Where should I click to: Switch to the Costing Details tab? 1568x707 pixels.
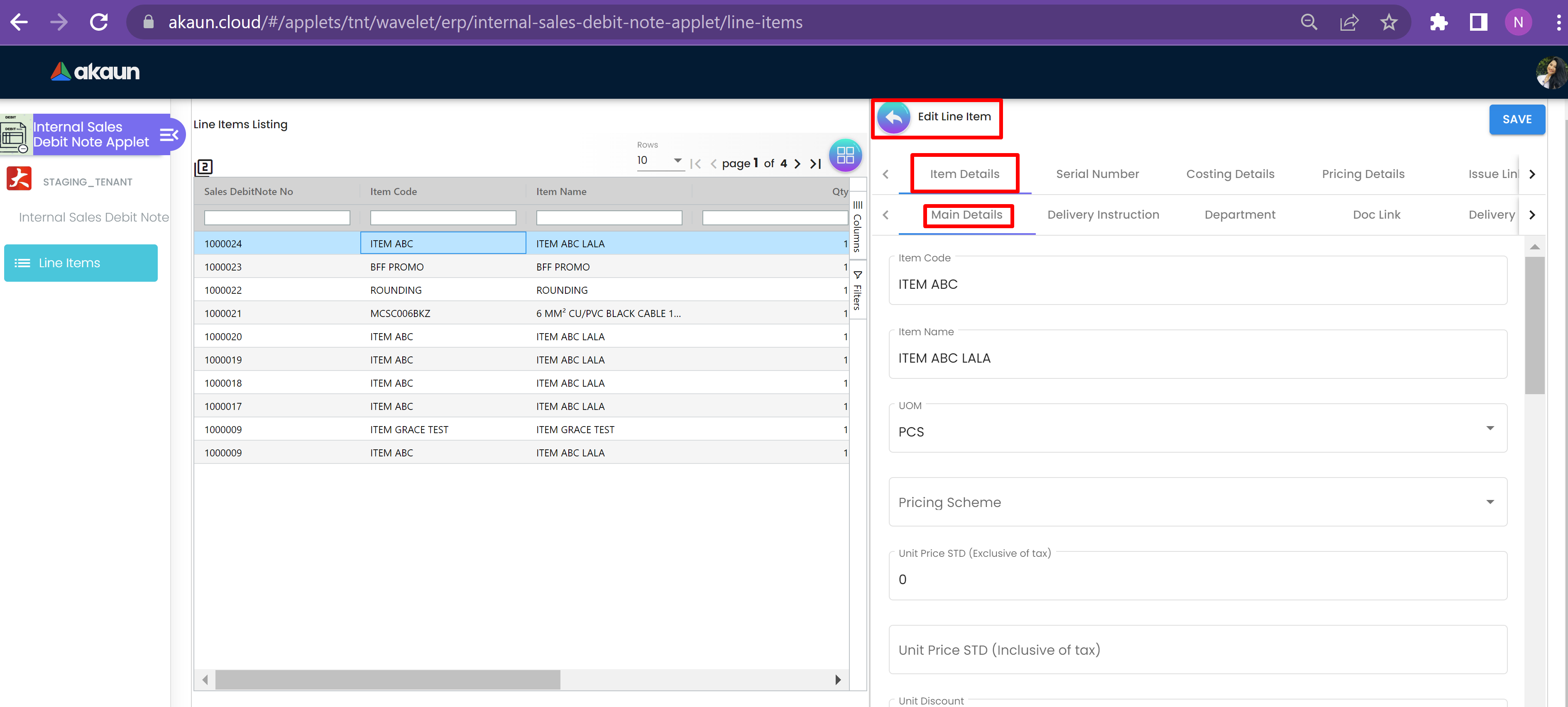point(1230,174)
